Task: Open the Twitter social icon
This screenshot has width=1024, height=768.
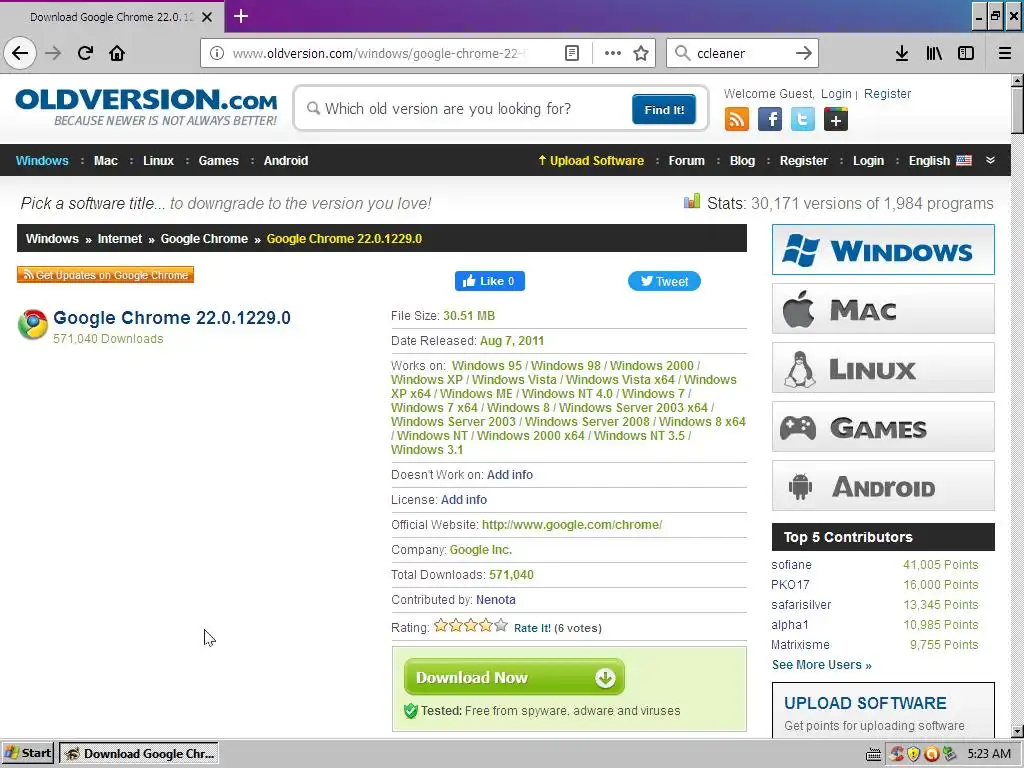Action: click(803, 120)
